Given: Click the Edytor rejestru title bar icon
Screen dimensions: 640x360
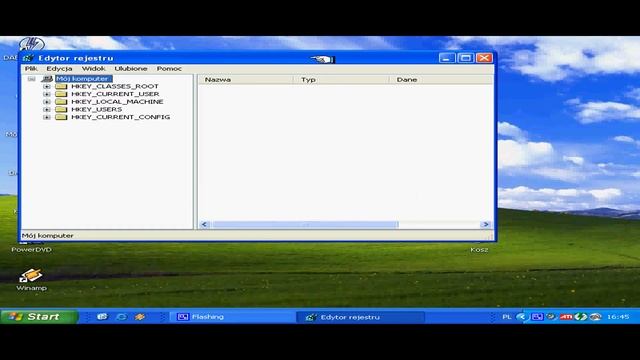Looking at the screenshot, I should (28, 58).
